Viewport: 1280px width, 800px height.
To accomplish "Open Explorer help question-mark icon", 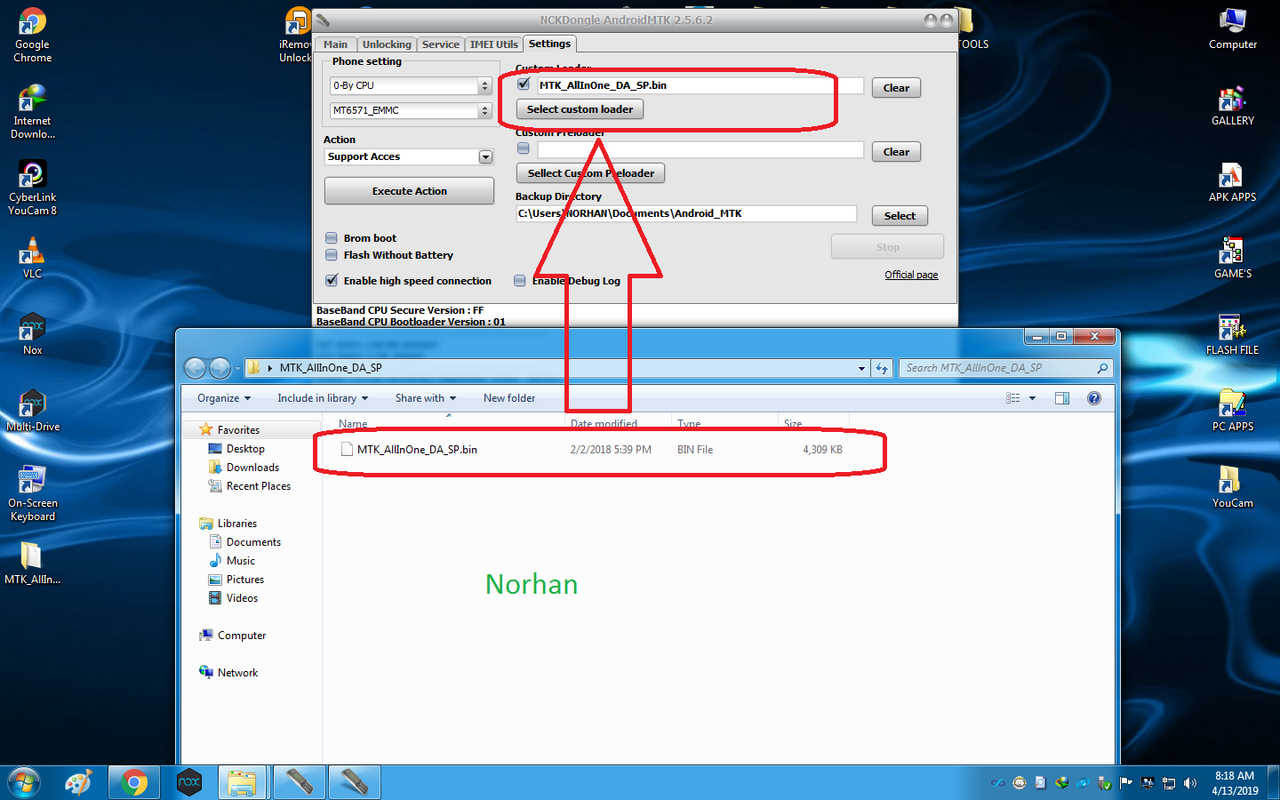I will point(1094,398).
